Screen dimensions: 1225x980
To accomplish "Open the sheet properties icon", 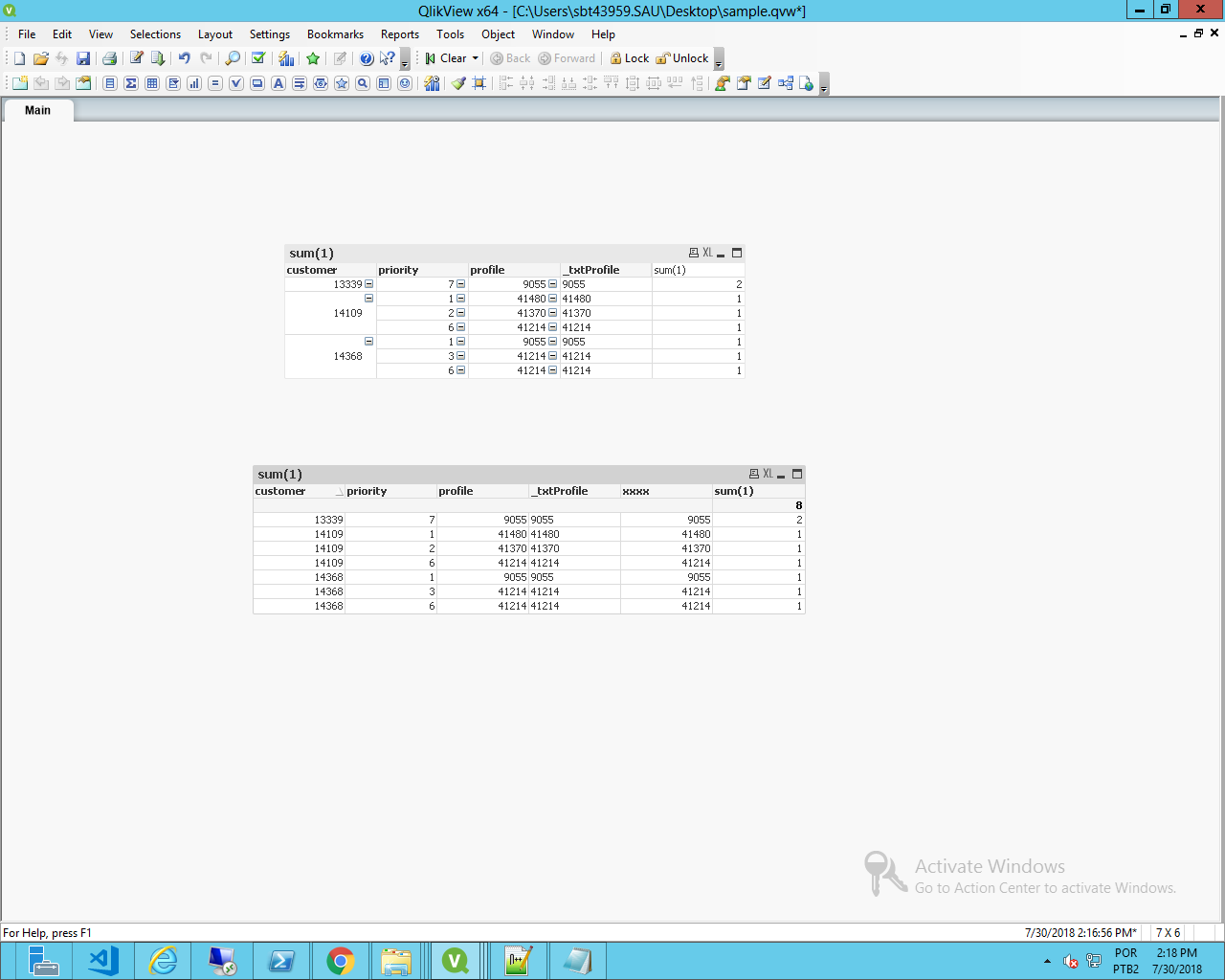I will [83, 83].
